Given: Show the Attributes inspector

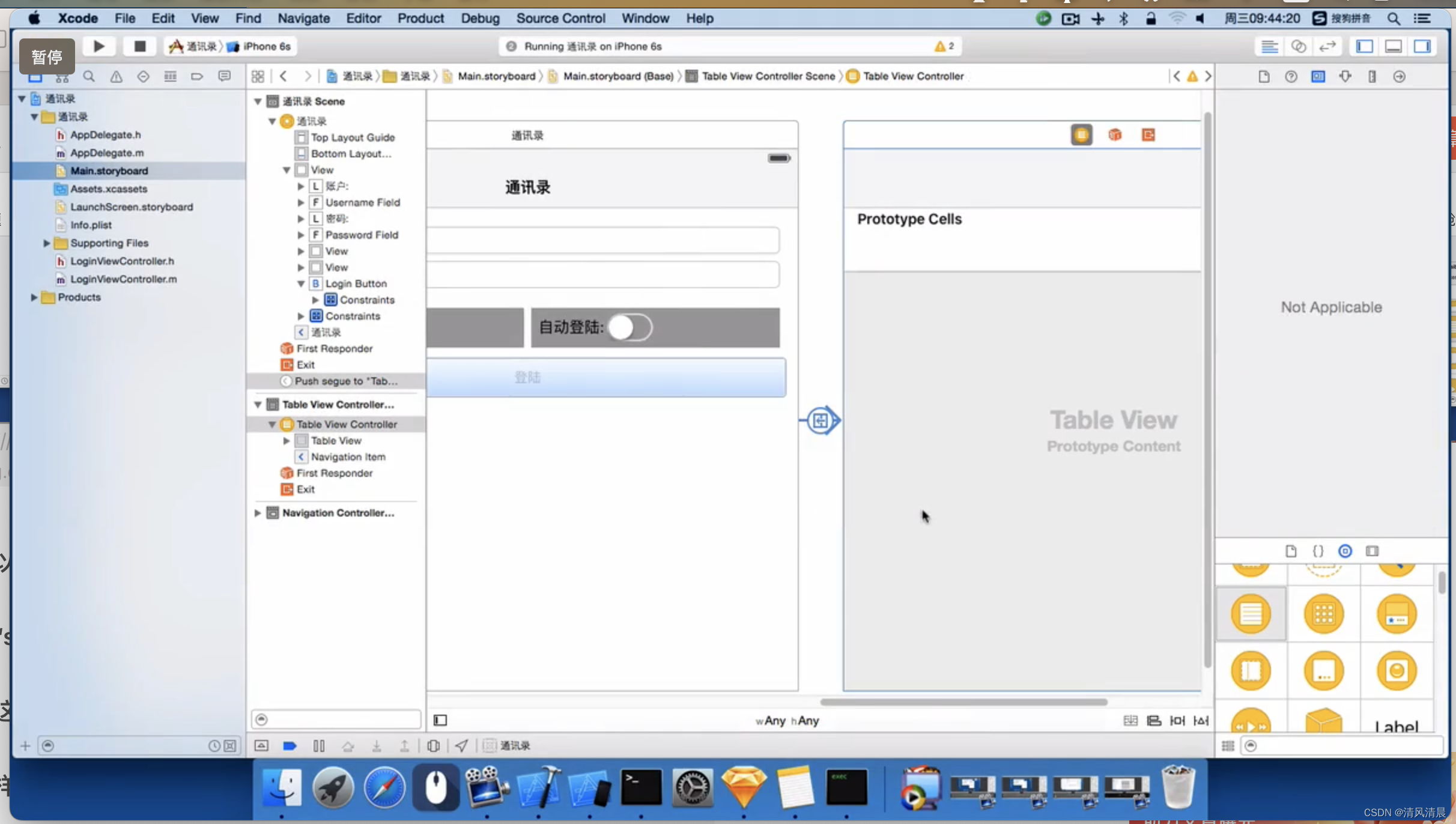Looking at the screenshot, I should [1345, 76].
